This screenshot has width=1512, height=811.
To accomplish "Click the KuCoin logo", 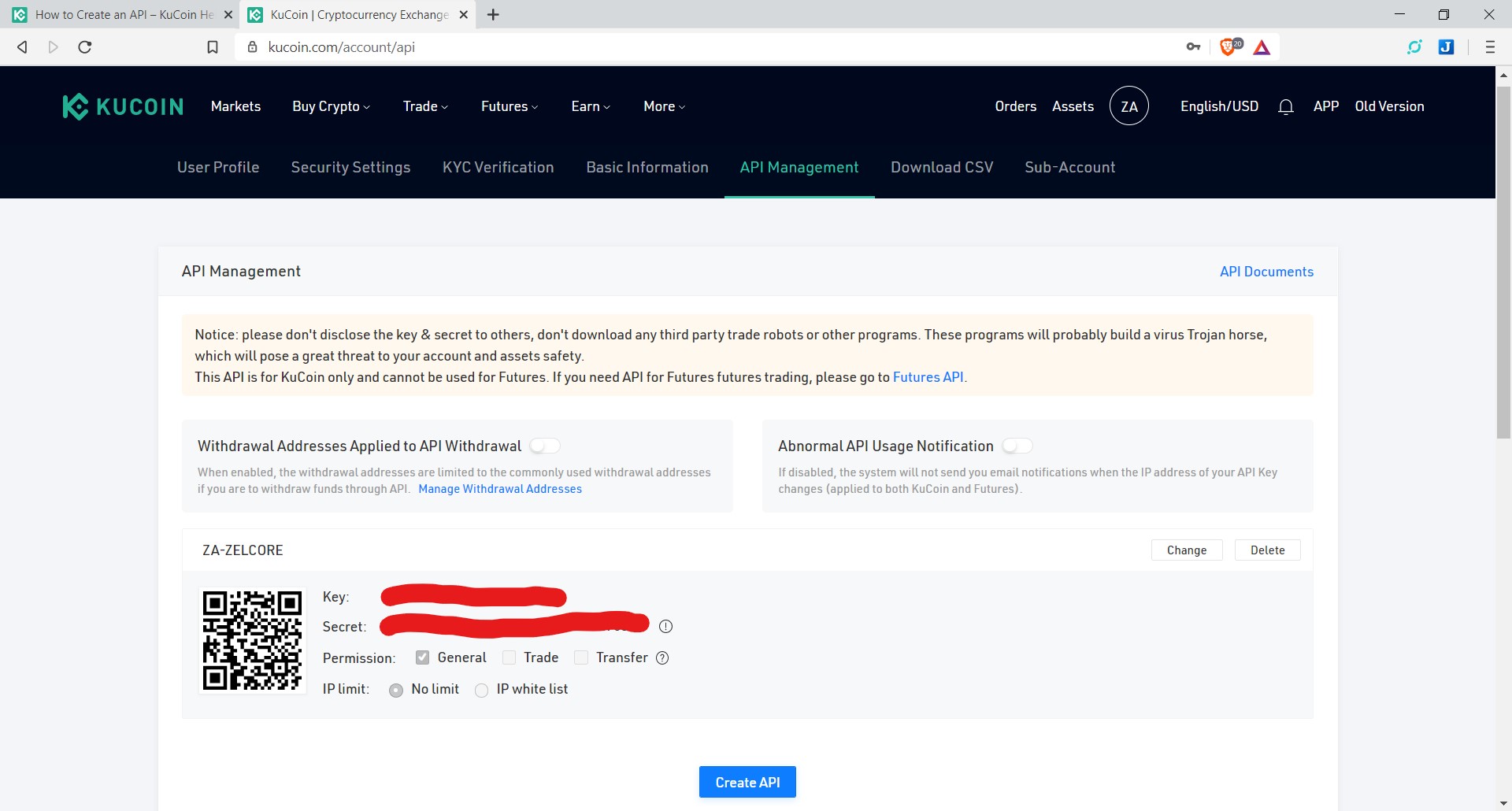I will (x=123, y=106).
